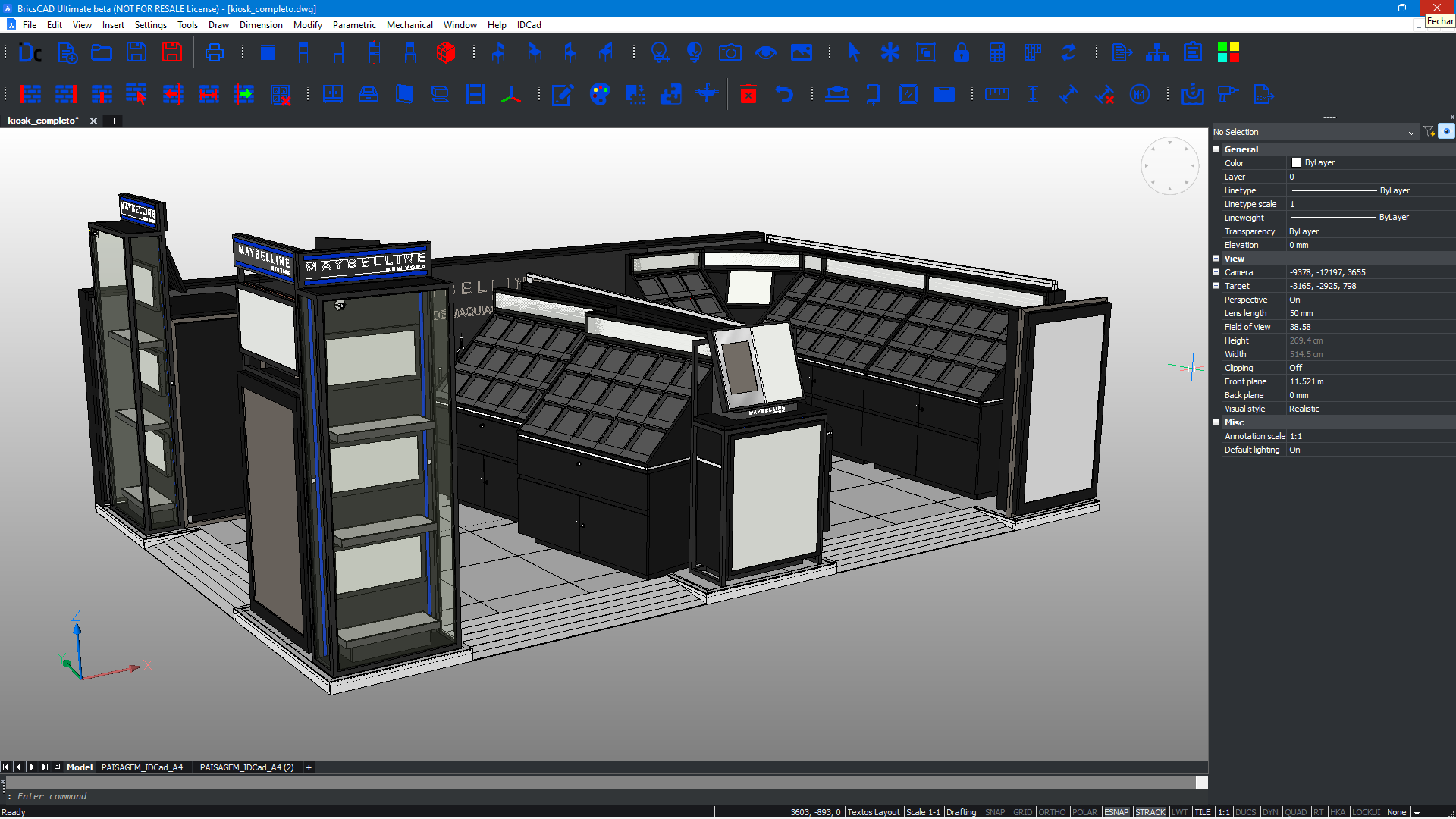Disable STRACK in status bar
This screenshot has width=1456, height=819.
pos(1150,812)
